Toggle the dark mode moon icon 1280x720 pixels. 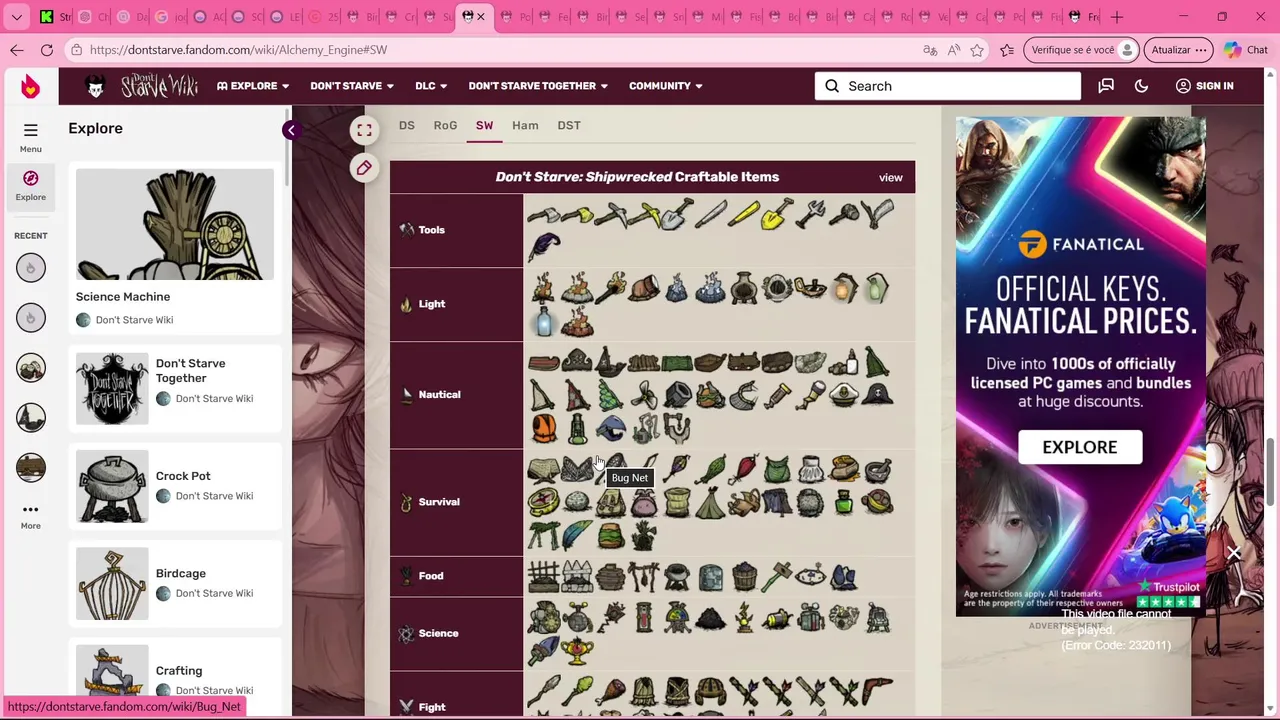pyautogui.click(x=1141, y=86)
